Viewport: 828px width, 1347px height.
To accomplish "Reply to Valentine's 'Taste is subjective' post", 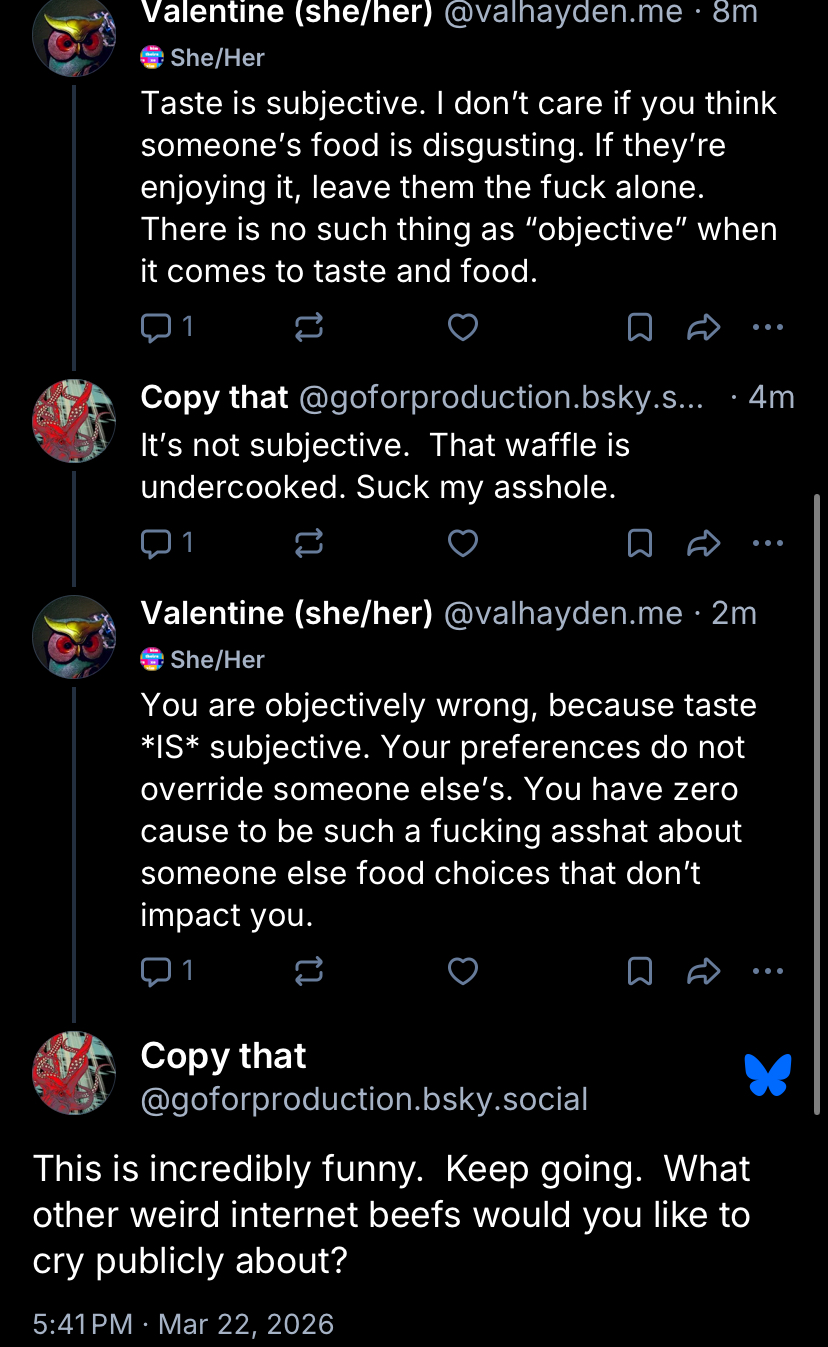I will coord(157,327).
